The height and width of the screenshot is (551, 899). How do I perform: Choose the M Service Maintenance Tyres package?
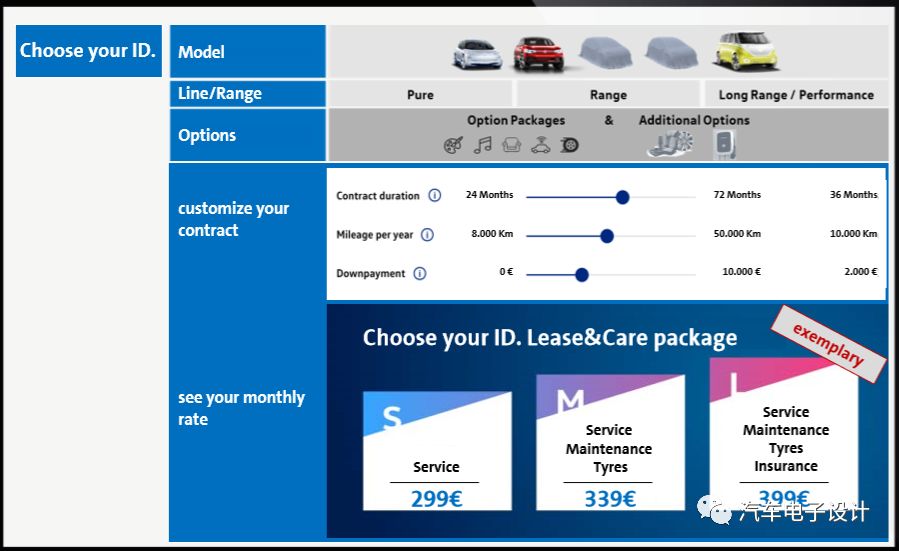pyautogui.click(x=610, y=442)
